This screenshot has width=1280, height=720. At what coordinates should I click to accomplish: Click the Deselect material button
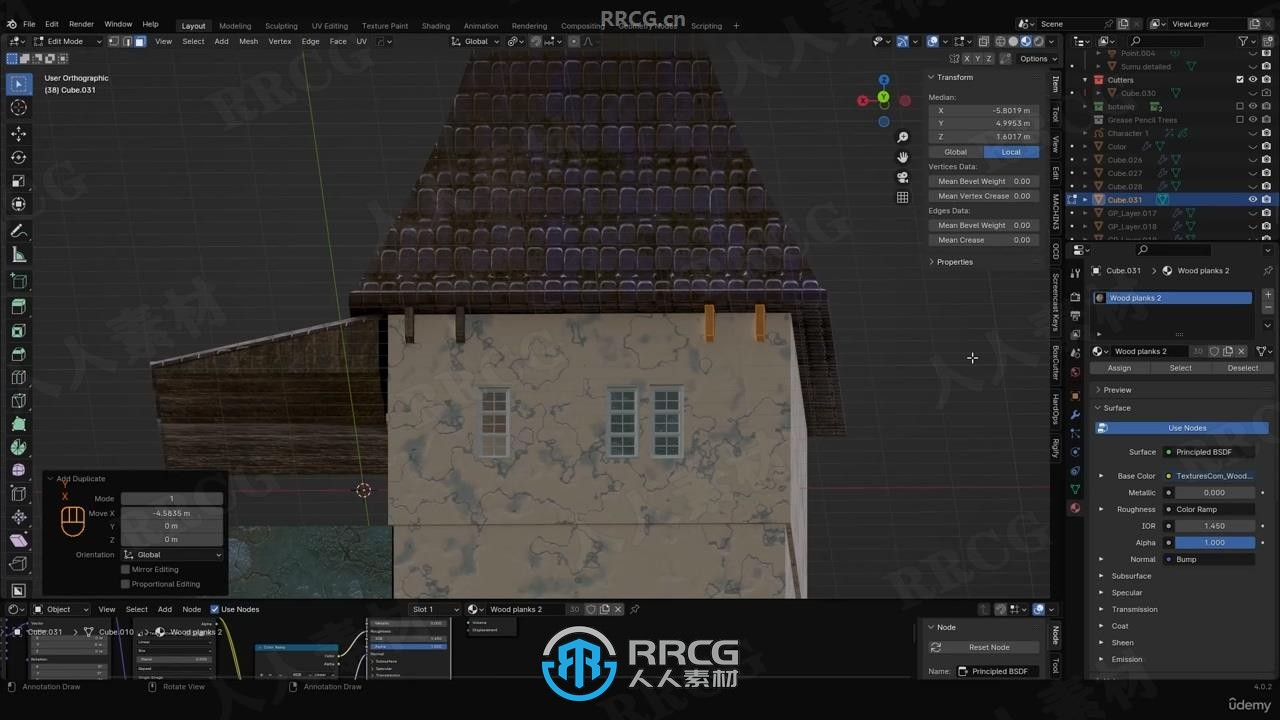(x=1242, y=368)
